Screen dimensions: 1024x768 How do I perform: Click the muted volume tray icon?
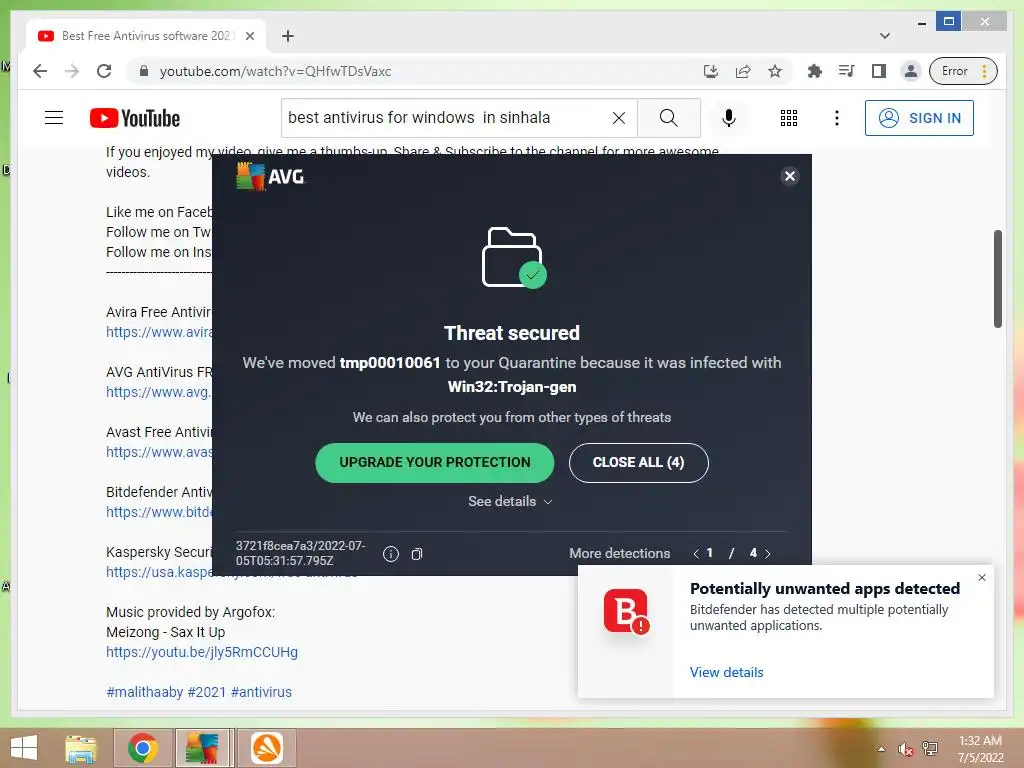[x=905, y=749]
